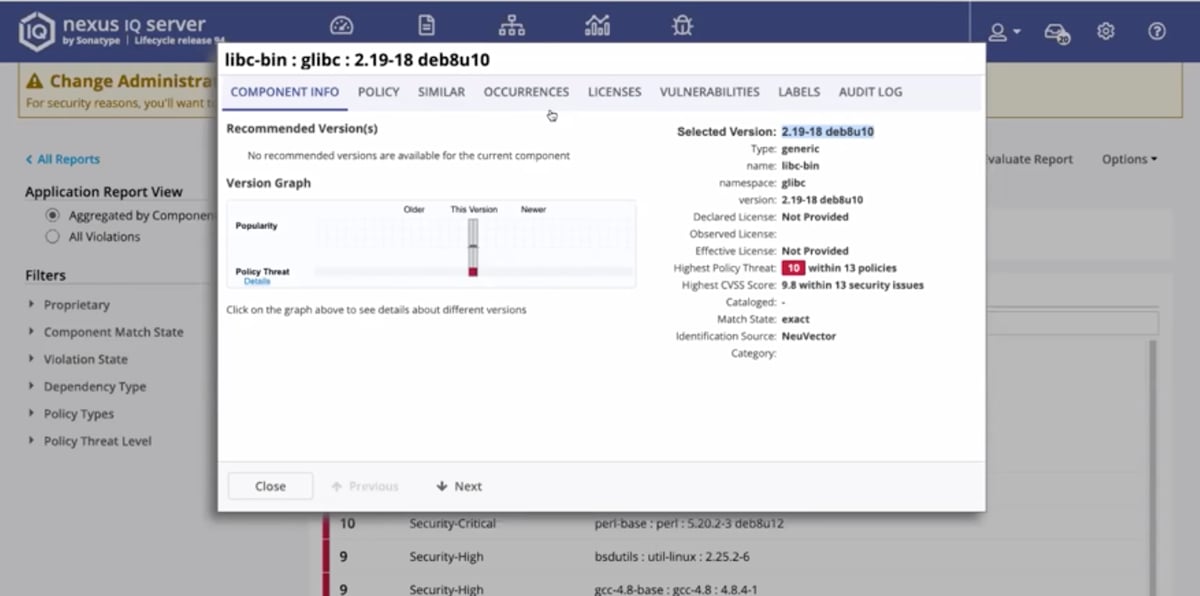Advance to the next component with Next
1200x596 pixels.
click(x=458, y=486)
